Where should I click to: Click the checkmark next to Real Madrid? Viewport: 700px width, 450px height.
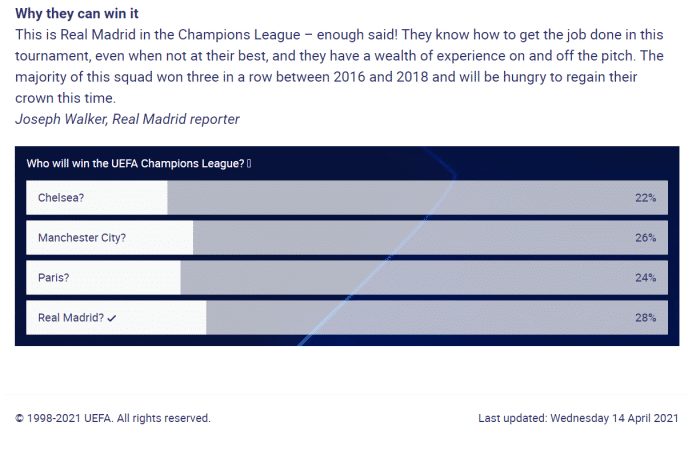point(111,318)
